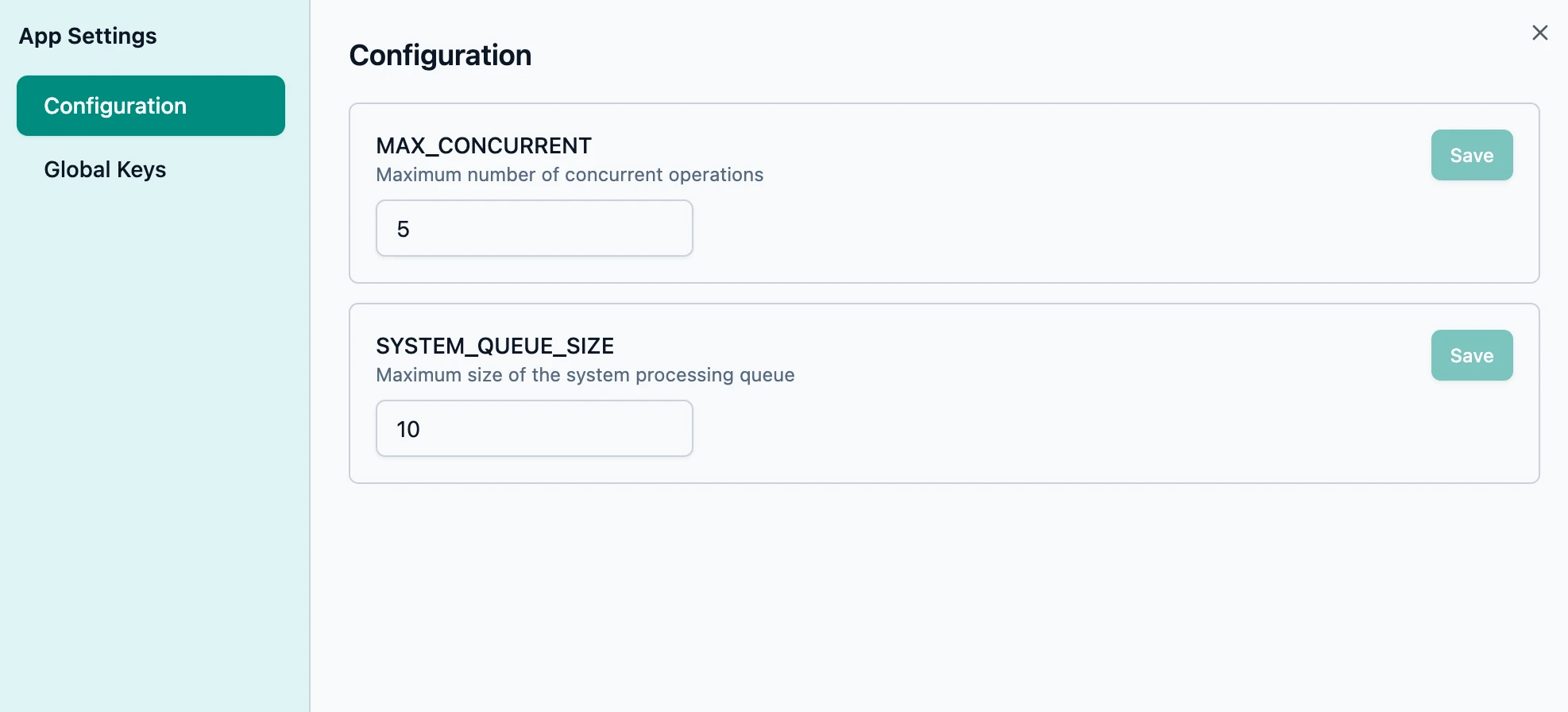The image size is (1568, 712).
Task: Click the Configuration page heading
Action: point(440,55)
